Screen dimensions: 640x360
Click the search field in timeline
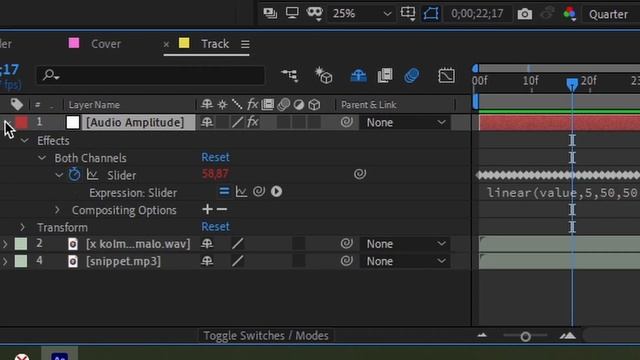click(x=151, y=75)
